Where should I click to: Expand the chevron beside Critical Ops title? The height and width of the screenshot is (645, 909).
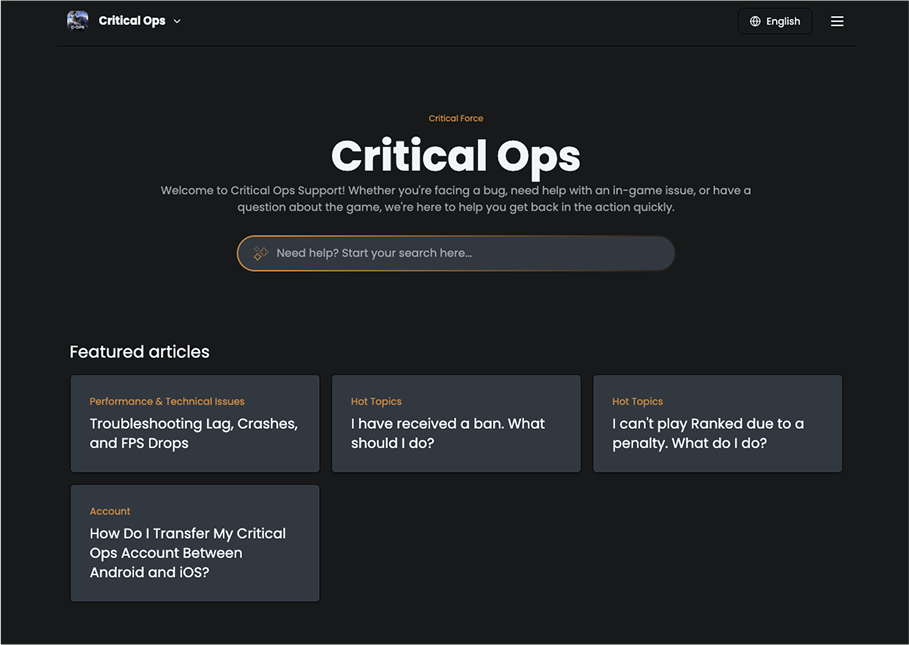(x=177, y=21)
